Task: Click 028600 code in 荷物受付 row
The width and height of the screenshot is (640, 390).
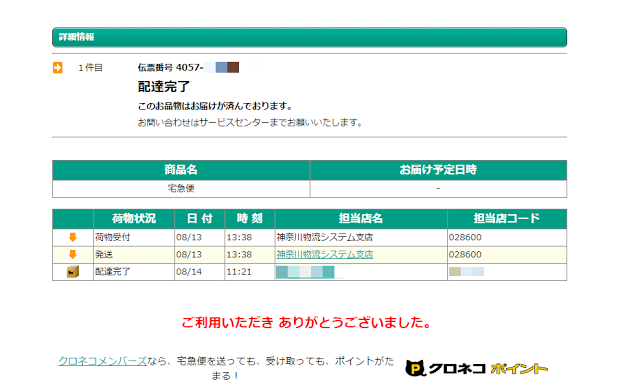Action: [x=465, y=237]
